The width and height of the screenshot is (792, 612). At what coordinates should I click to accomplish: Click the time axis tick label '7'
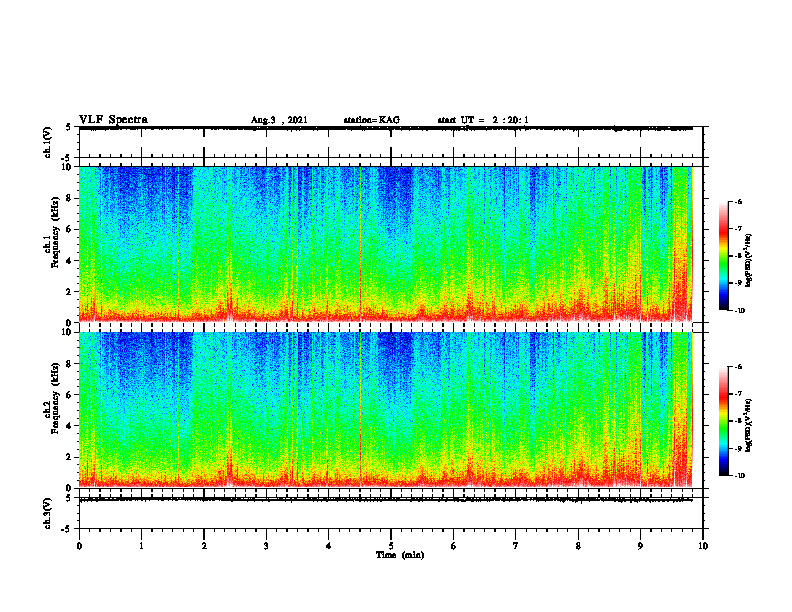516,546
